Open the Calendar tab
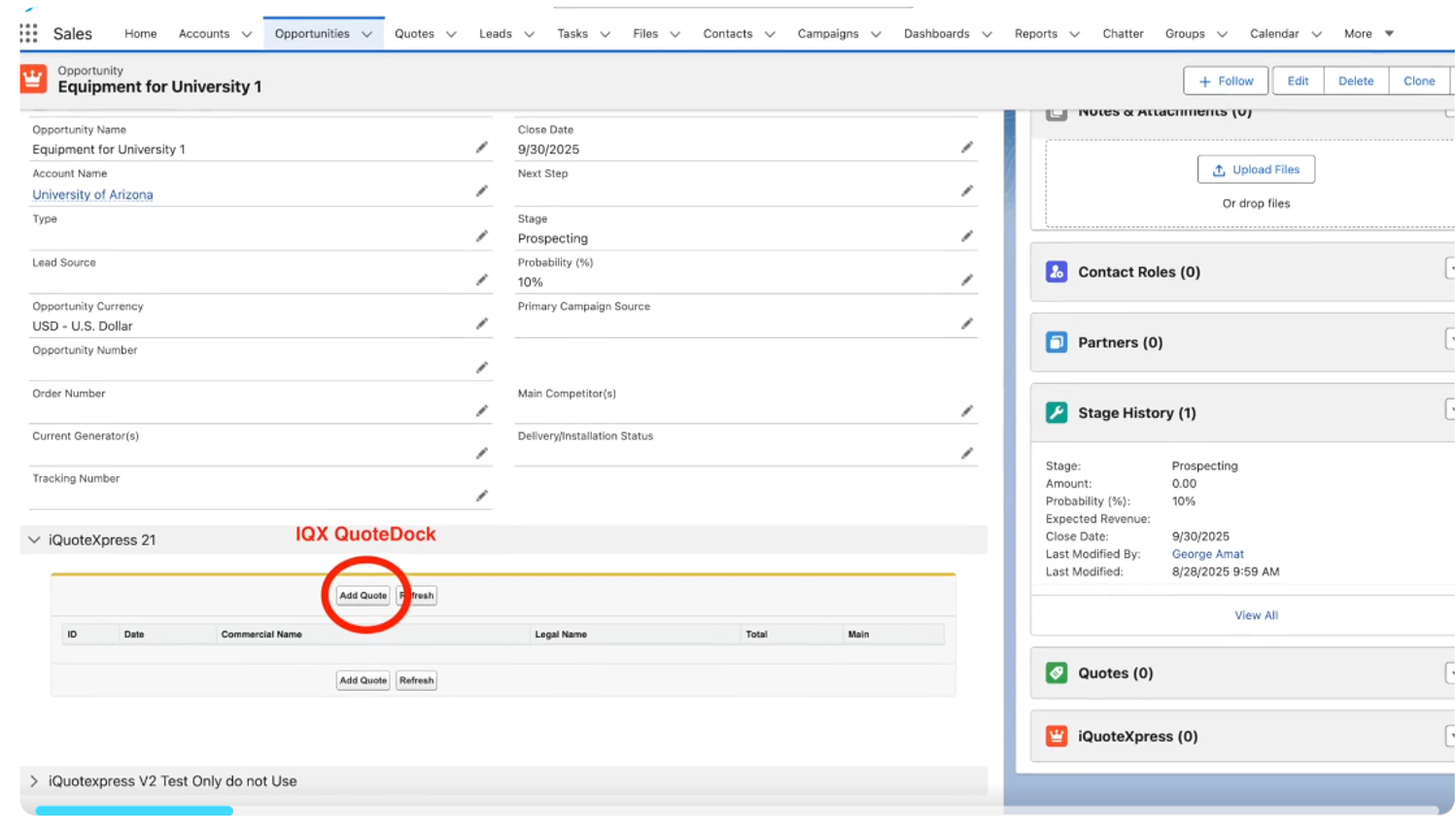1456x826 pixels. pos(1274,34)
